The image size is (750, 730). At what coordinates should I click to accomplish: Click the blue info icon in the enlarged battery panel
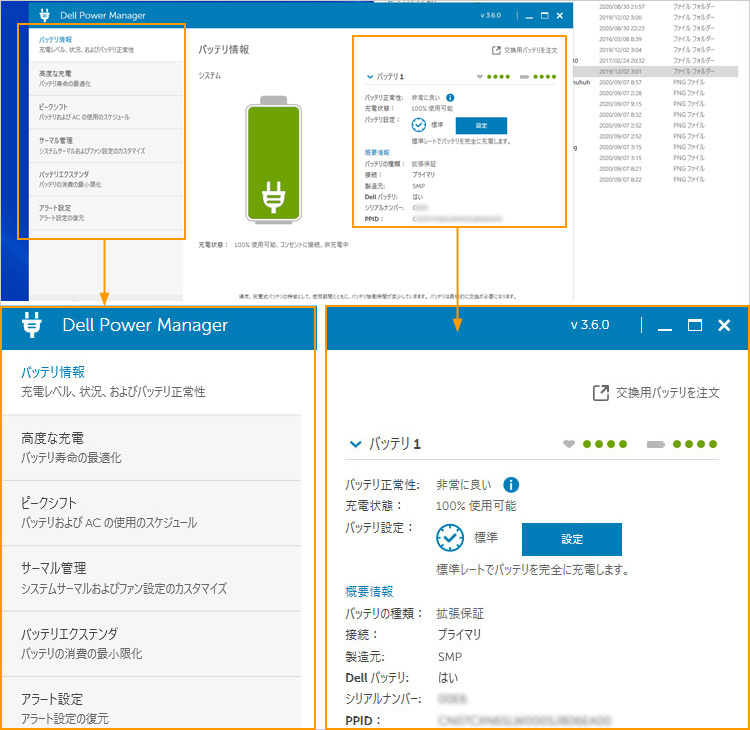click(511, 485)
